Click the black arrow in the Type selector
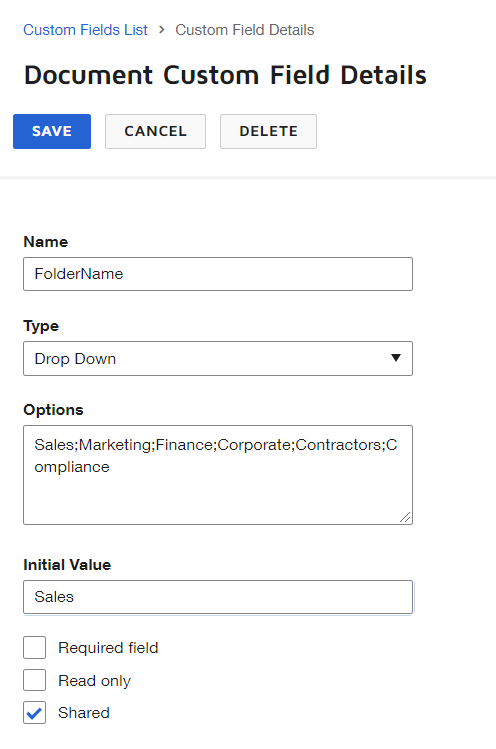 click(x=396, y=358)
